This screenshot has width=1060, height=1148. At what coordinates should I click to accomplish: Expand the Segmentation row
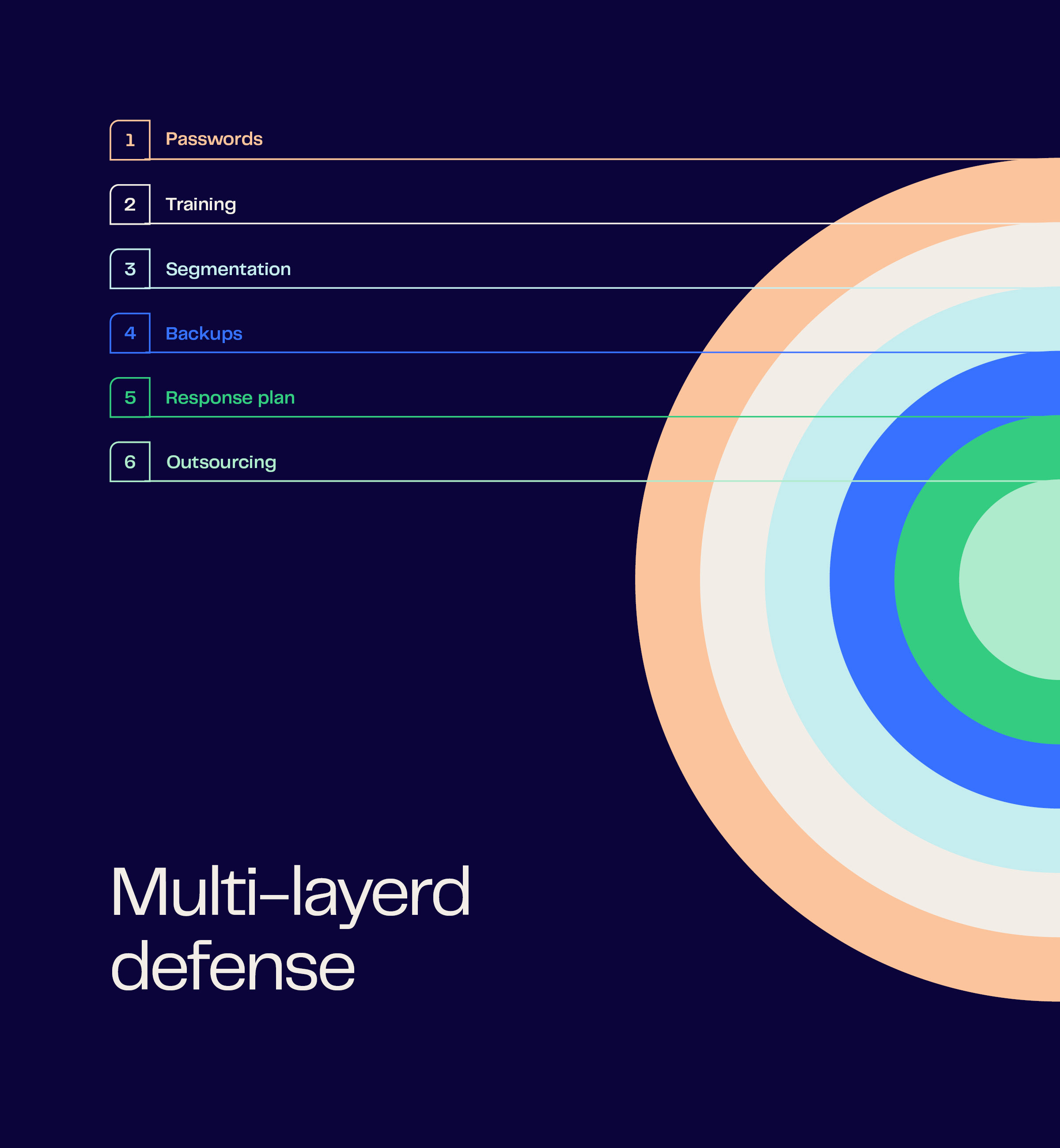click(x=228, y=269)
